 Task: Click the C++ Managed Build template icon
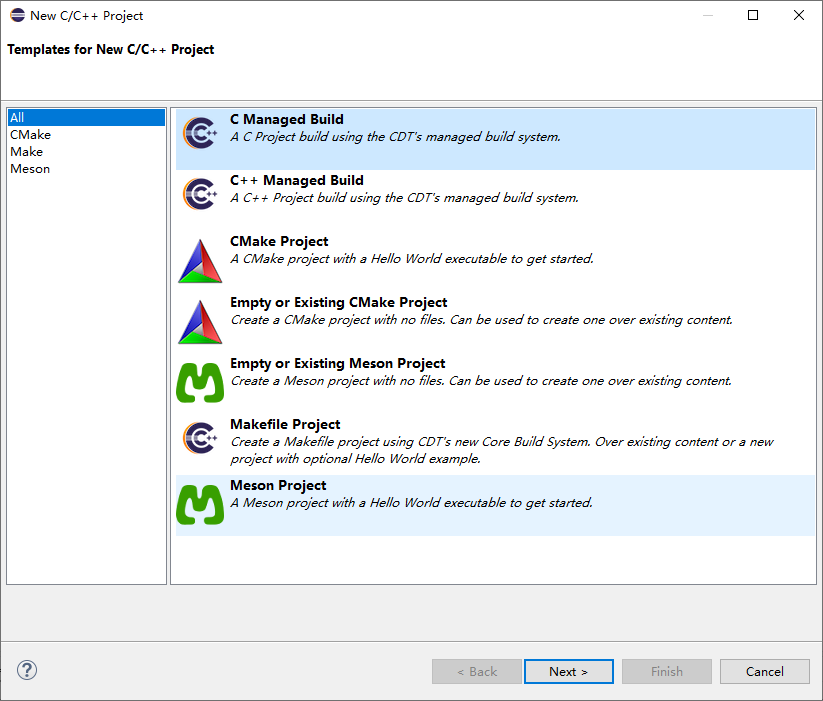click(x=200, y=194)
